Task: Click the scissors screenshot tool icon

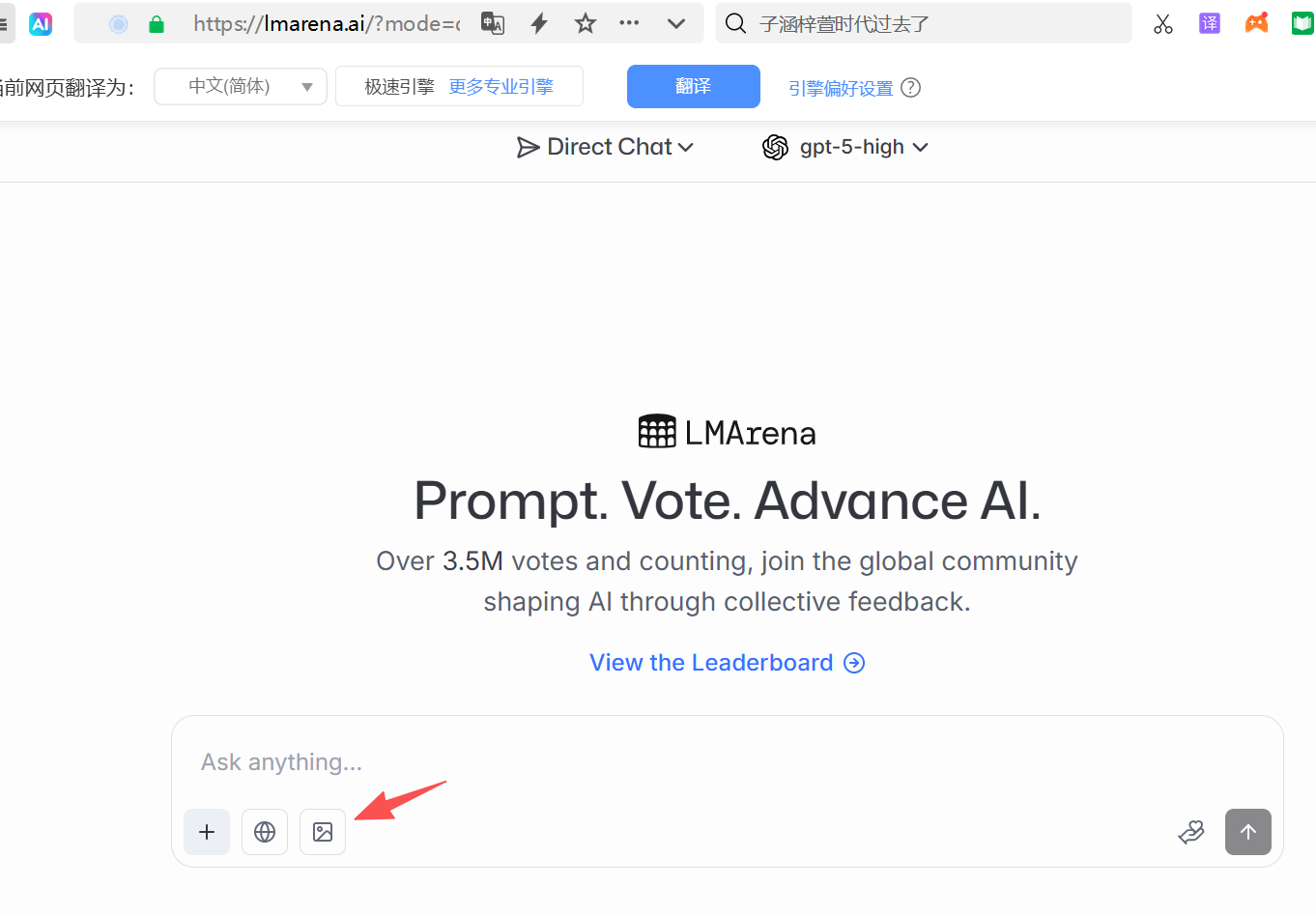Action: 1163,23
